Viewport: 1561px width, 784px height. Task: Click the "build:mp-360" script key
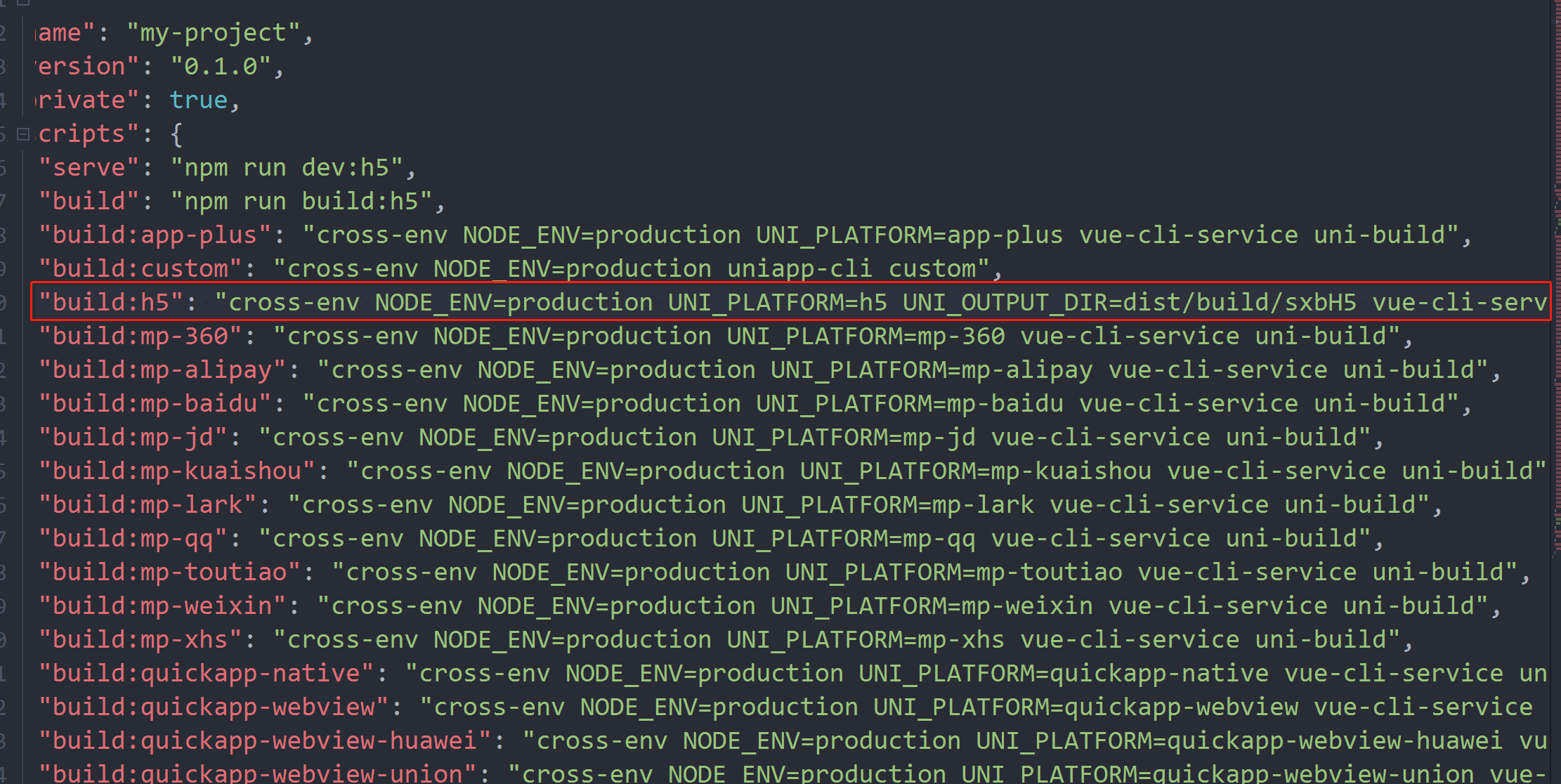140,337
